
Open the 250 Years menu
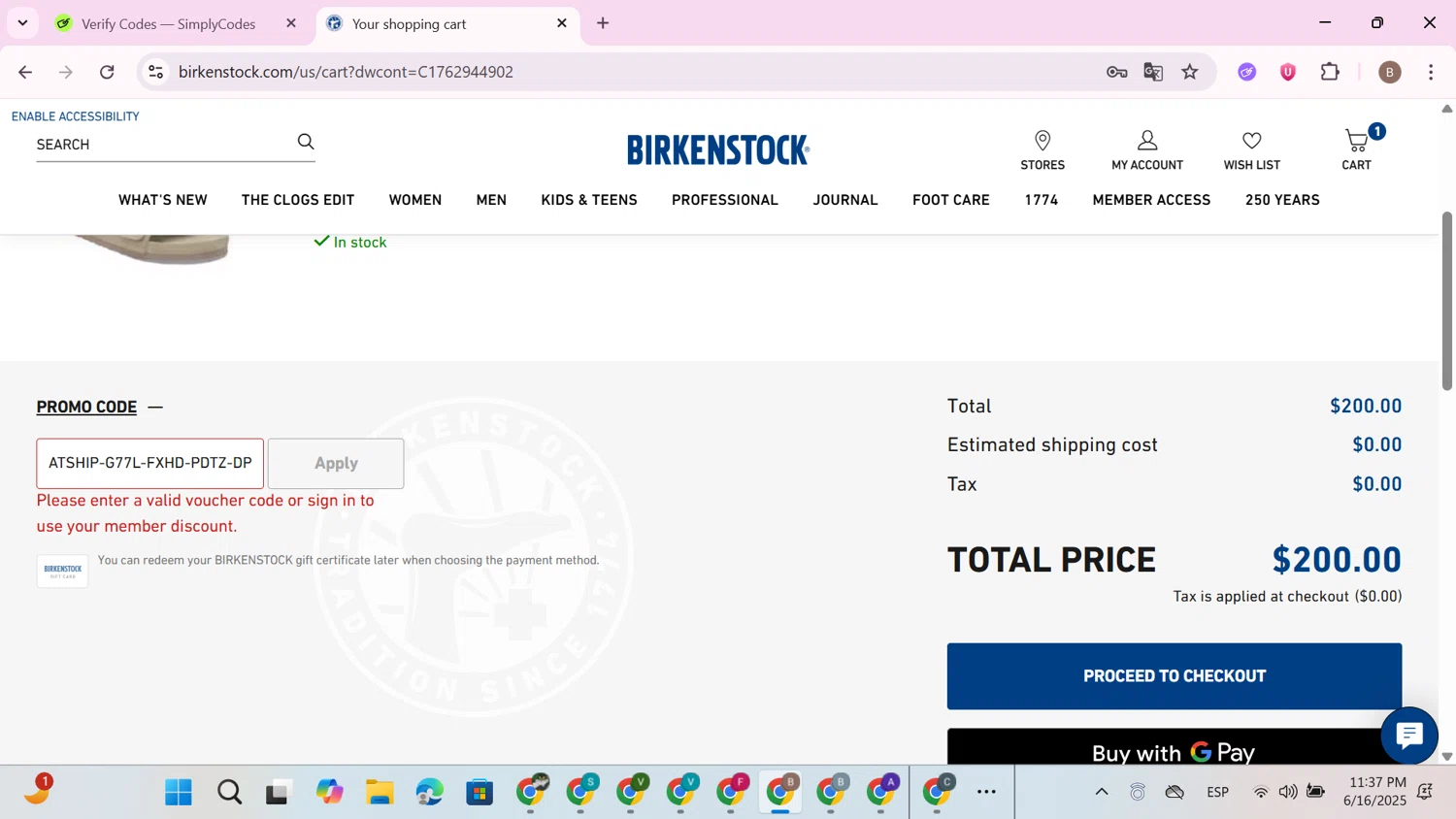(x=1282, y=200)
